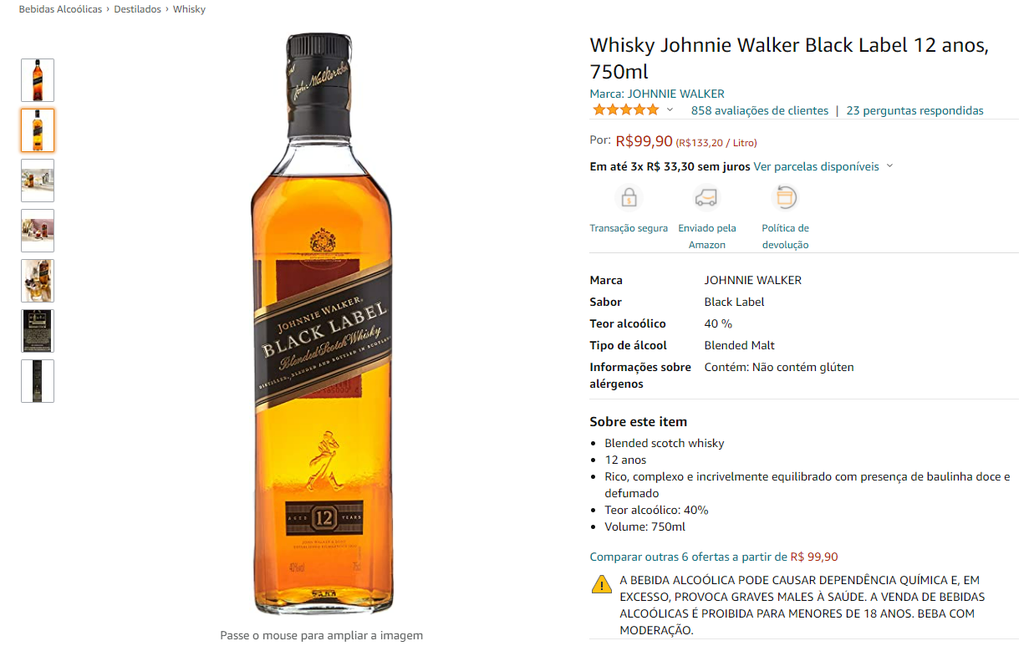The height and width of the screenshot is (646, 1024).
Task: Select the last dark box thumbnail
Action: coord(37,381)
